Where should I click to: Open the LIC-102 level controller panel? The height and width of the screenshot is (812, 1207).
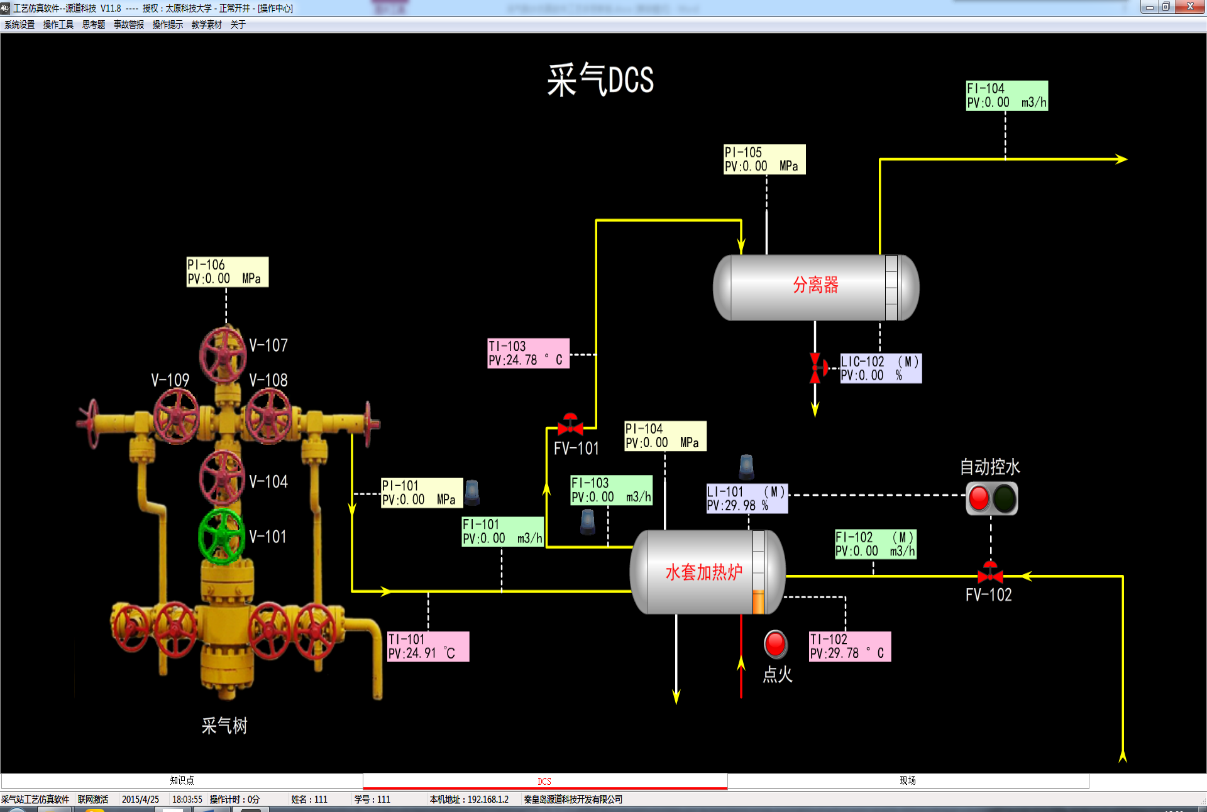(x=880, y=368)
